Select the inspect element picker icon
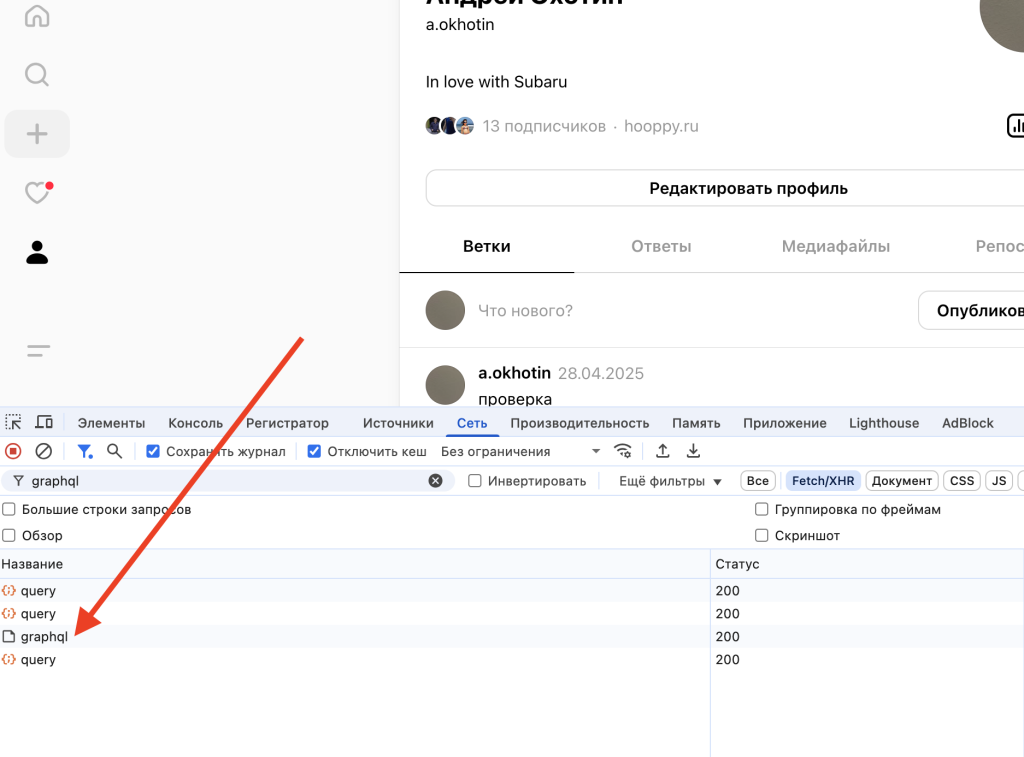Screen dimensions: 1024x757 pos(13,422)
